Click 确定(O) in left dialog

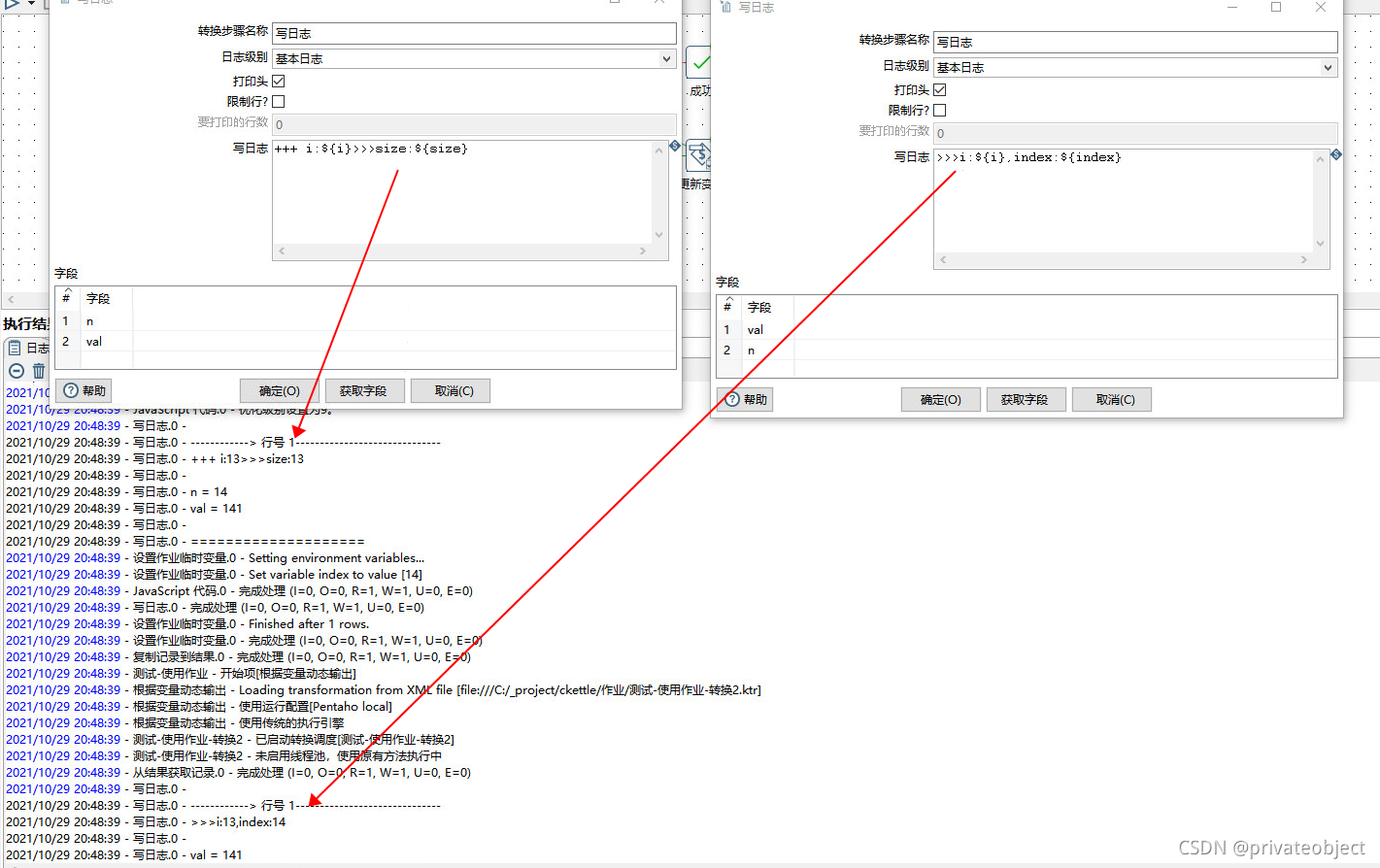(280, 391)
